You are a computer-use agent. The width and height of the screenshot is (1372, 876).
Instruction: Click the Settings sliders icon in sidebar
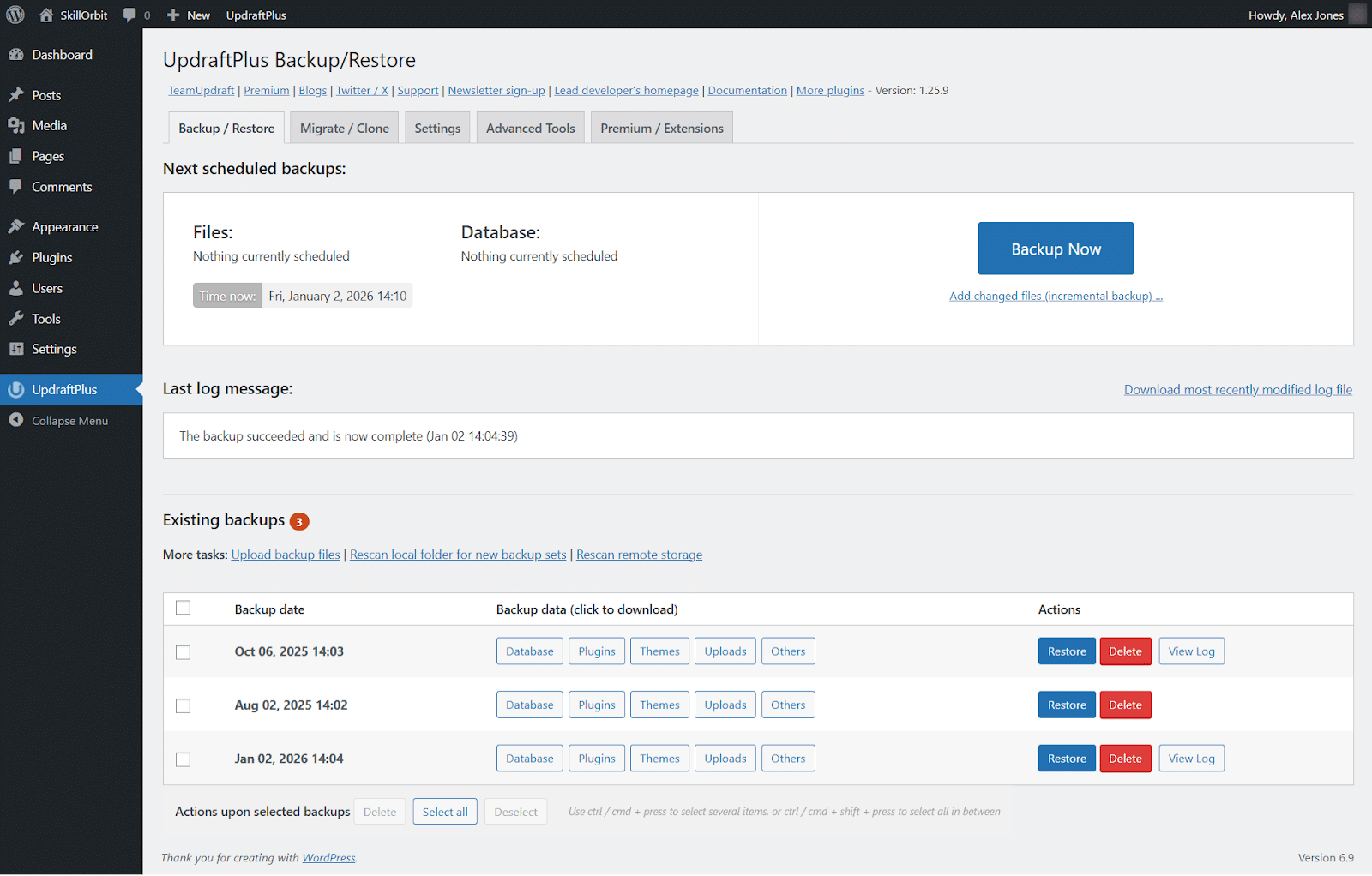pos(16,349)
